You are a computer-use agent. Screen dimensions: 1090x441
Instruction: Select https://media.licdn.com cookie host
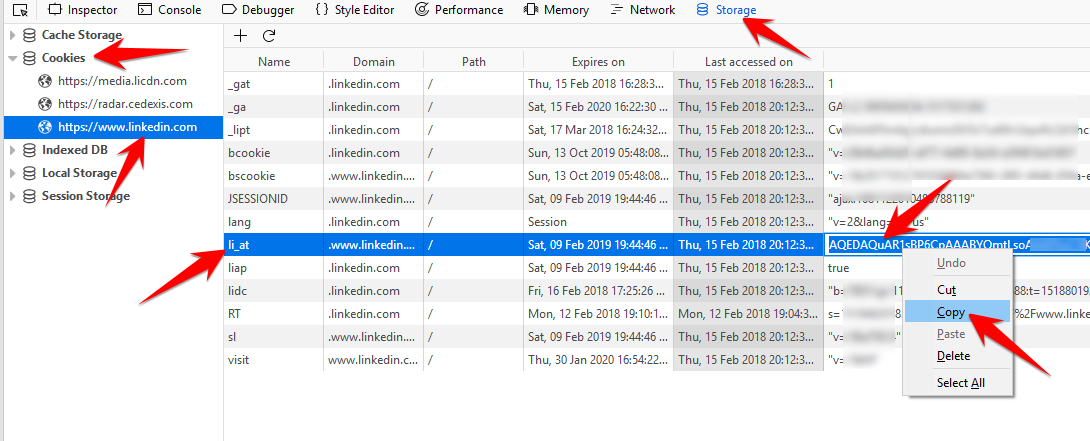[122, 81]
